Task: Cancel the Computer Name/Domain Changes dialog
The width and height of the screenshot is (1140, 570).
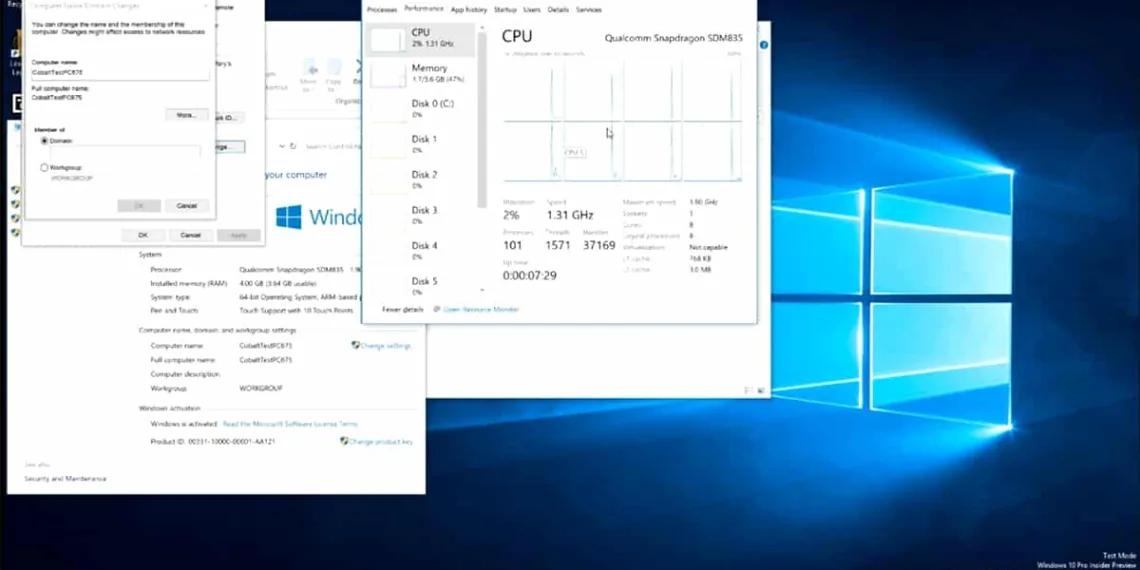Action: point(187,205)
